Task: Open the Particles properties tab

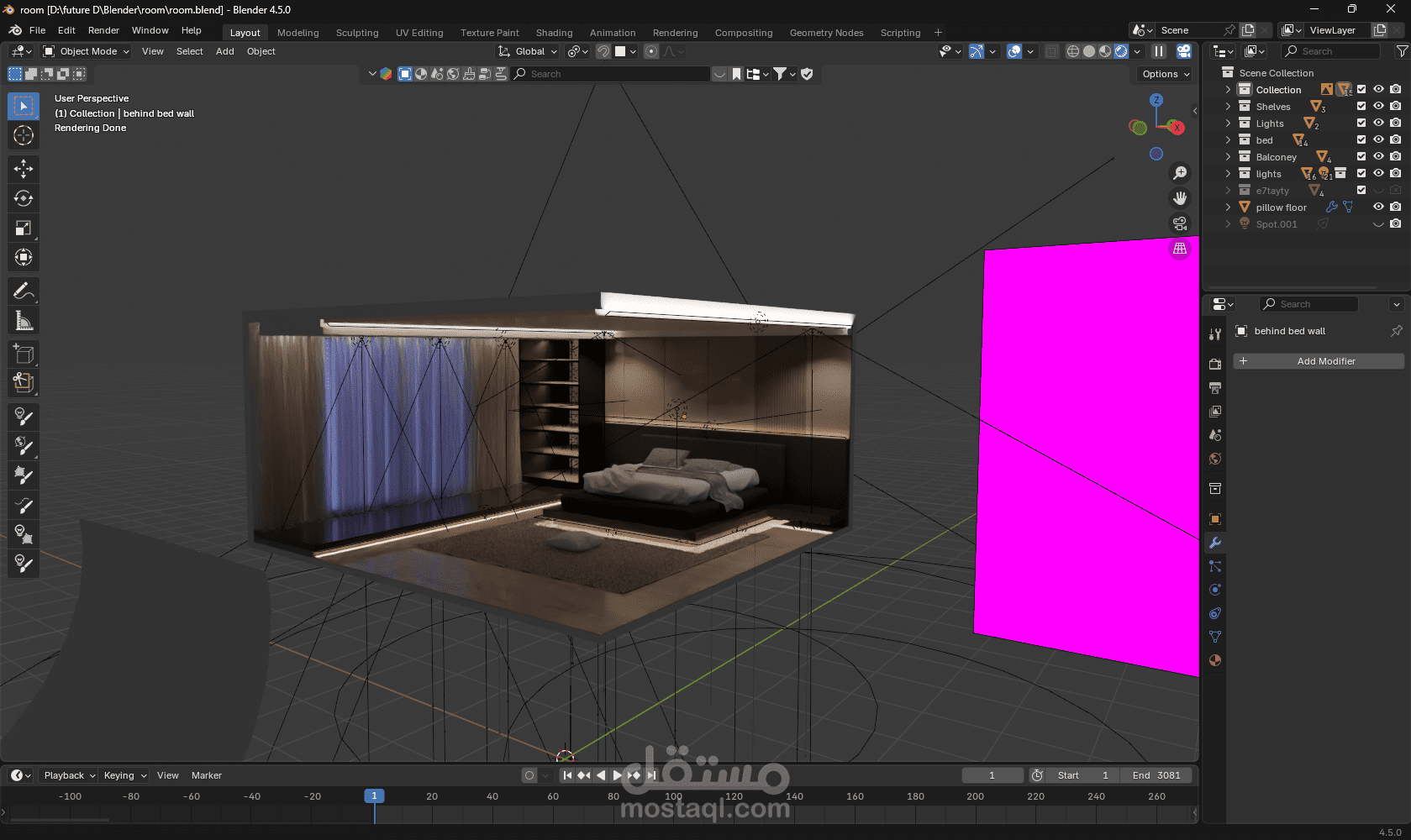Action: coord(1215,566)
